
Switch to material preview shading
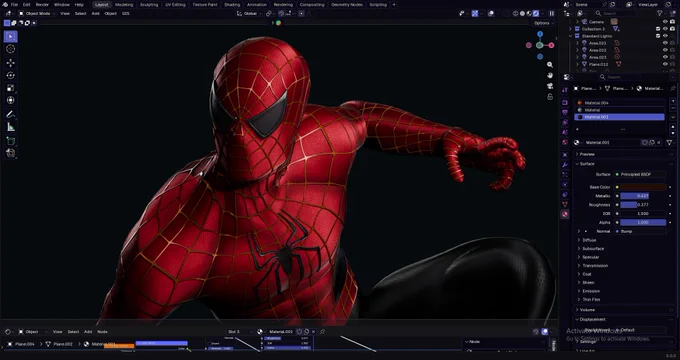(x=529, y=13)
